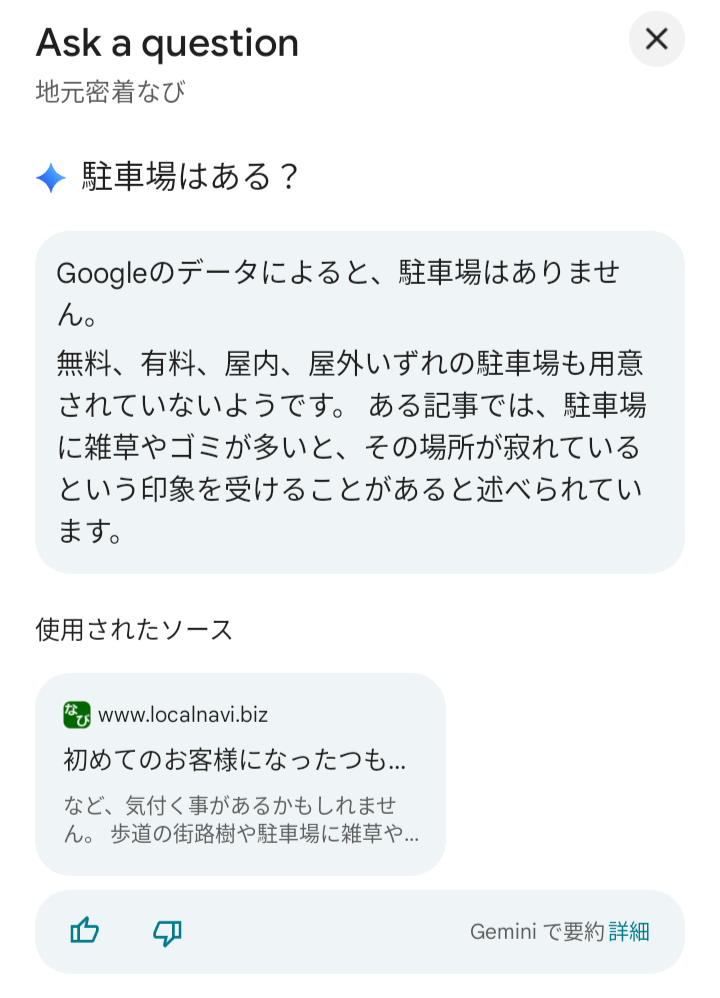720x998 pixels.
Task: Close the Ask a question panel
Action: pyautogui.click(x=656, y=39)
